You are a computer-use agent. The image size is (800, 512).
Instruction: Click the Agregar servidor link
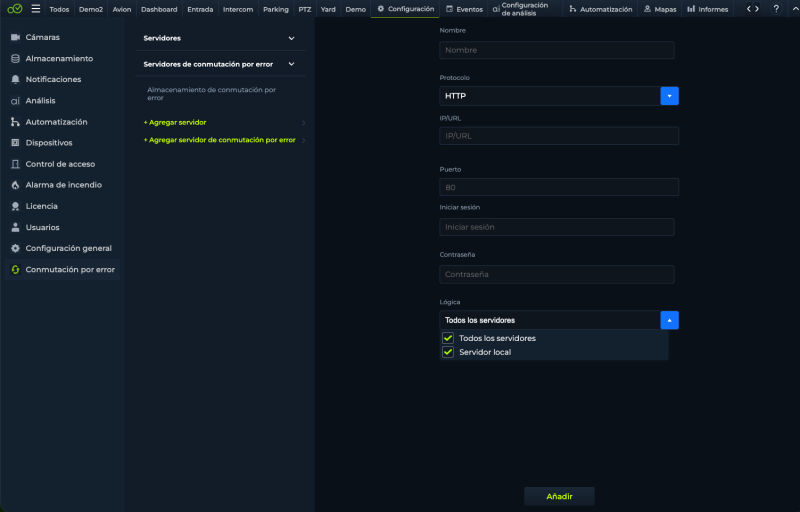[x=175, y=122]
